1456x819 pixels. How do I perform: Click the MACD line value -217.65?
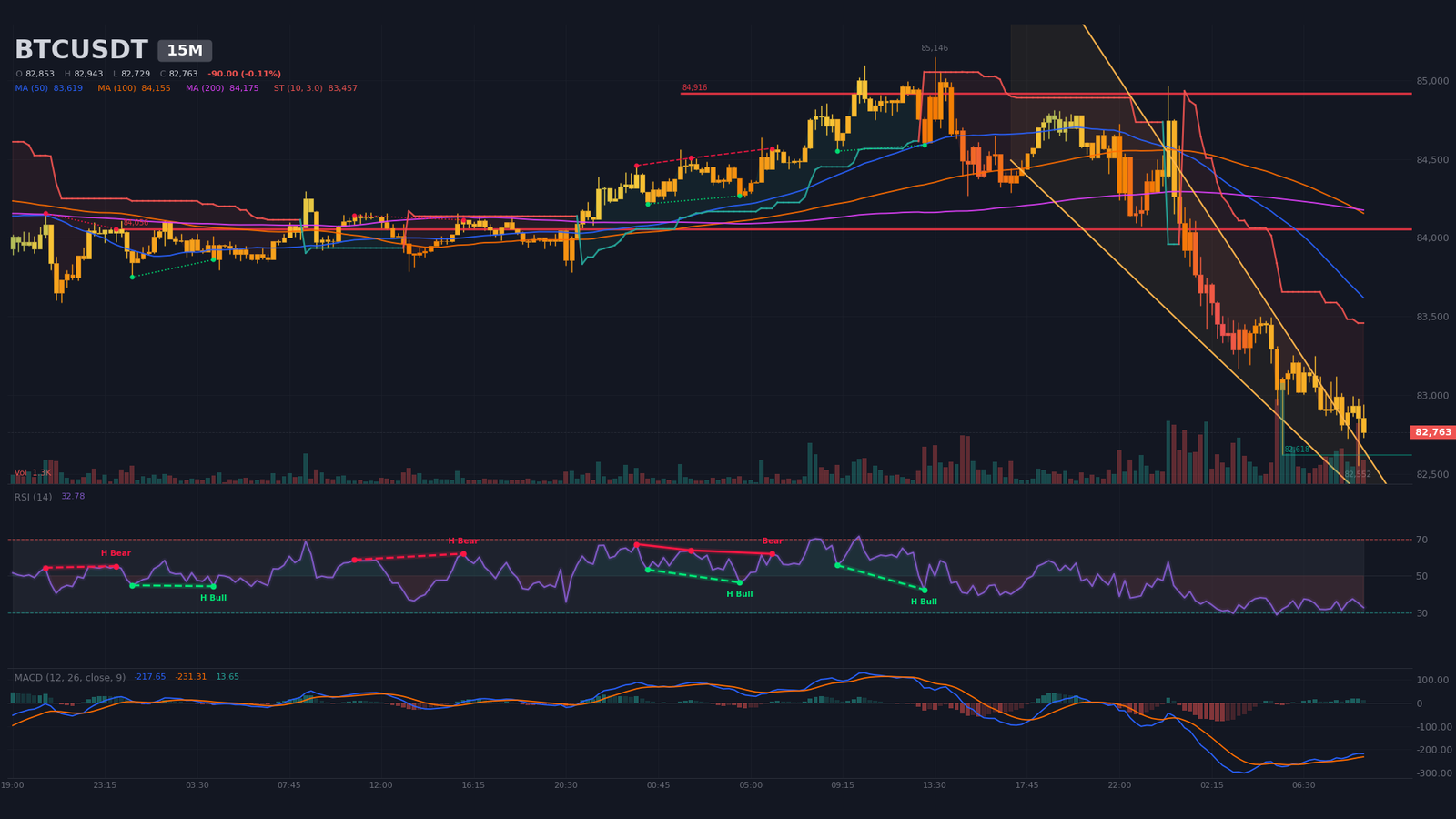150,678
